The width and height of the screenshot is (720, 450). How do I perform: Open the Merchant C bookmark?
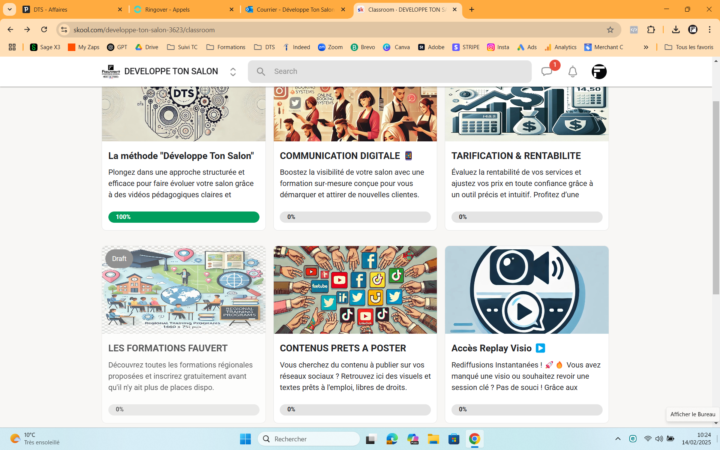pos(603,47)
